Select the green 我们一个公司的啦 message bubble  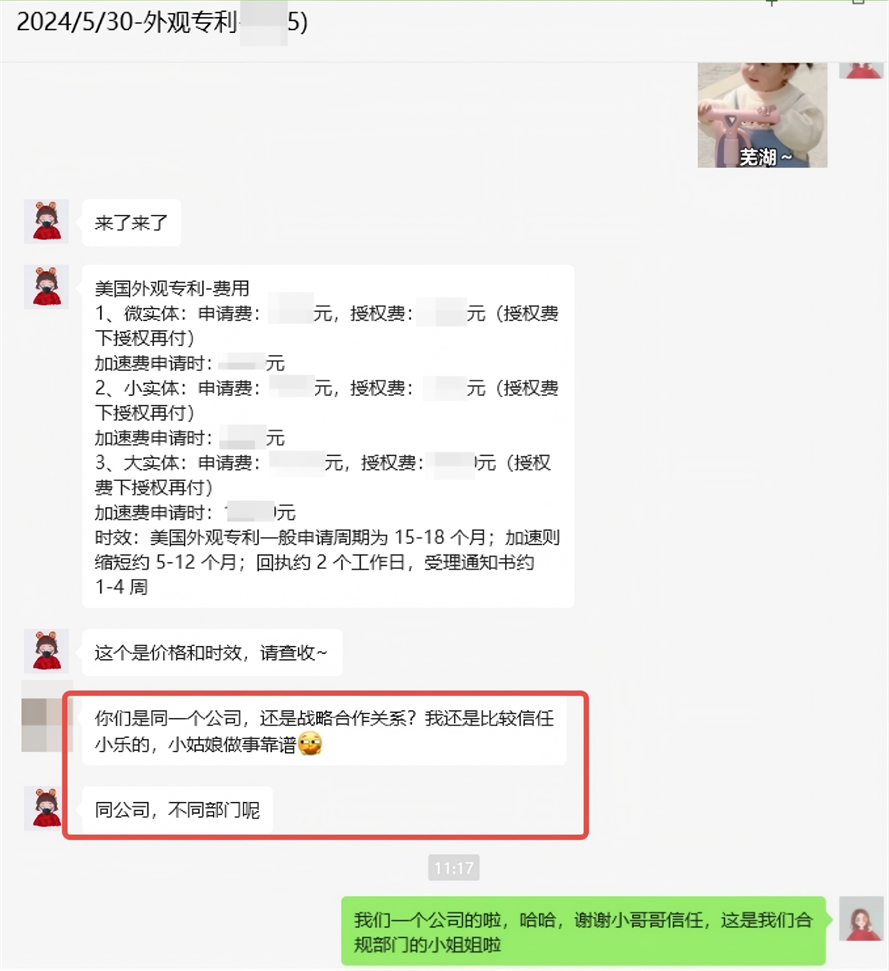click(x=583, y=931)
